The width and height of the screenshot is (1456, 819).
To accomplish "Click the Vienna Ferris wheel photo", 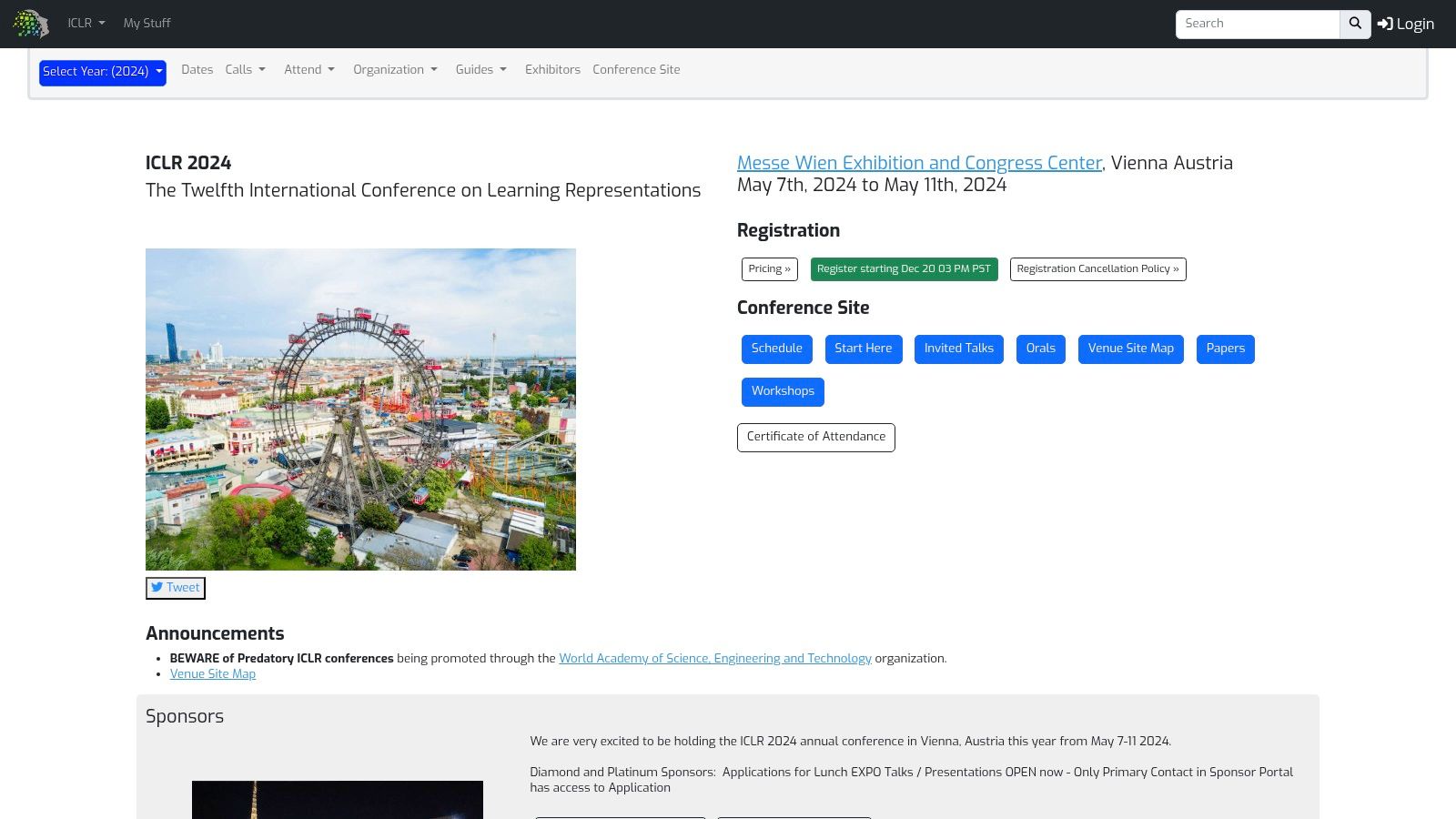I will pyautogui.click(x=360, y=409).
